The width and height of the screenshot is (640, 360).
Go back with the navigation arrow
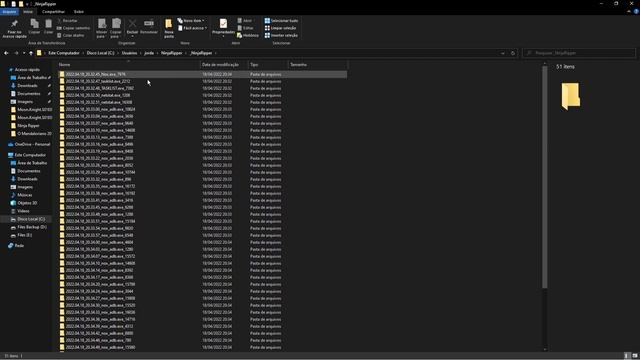(x=6, y=53)
